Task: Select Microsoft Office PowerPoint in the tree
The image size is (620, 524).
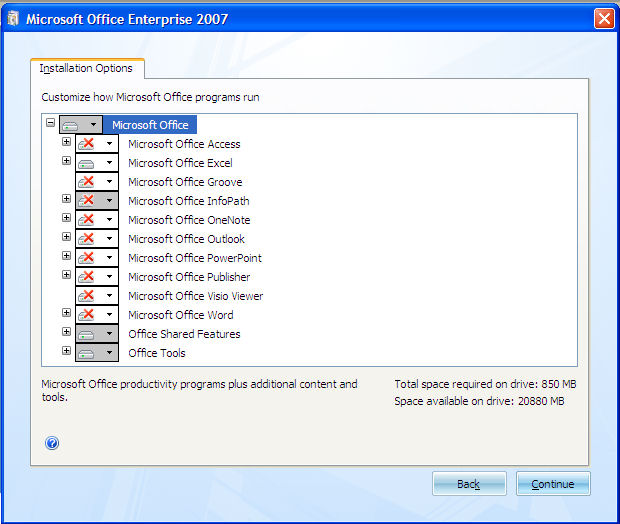Action: pos(195,258)
